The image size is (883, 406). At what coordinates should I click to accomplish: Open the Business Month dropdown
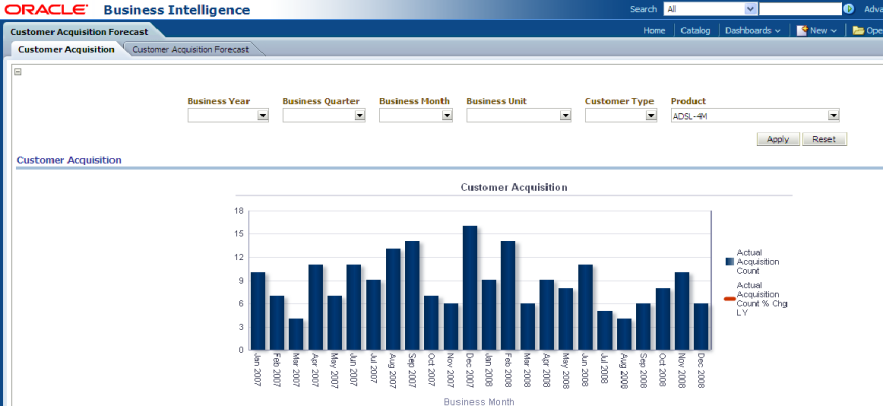(447, 115)
